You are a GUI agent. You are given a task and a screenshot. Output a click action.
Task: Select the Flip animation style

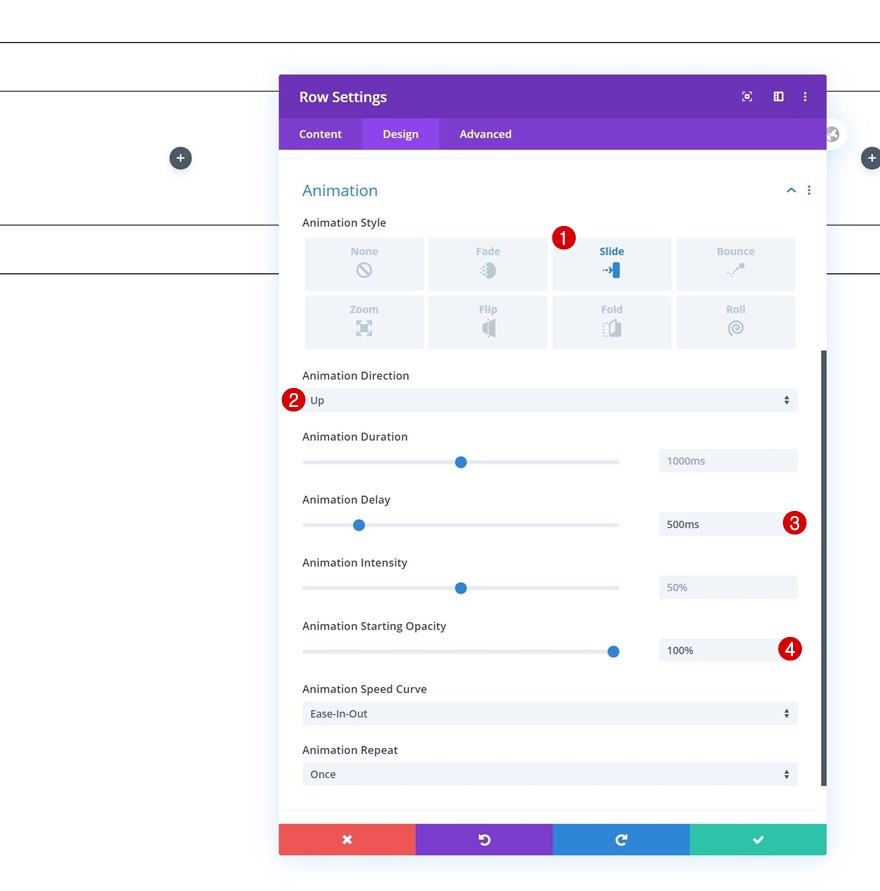[x=488, y=322]
